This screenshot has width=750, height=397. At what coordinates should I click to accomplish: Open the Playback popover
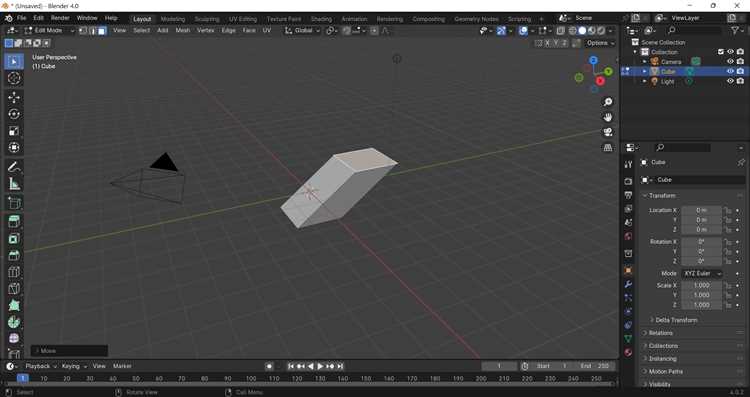(x=41, y=366)
